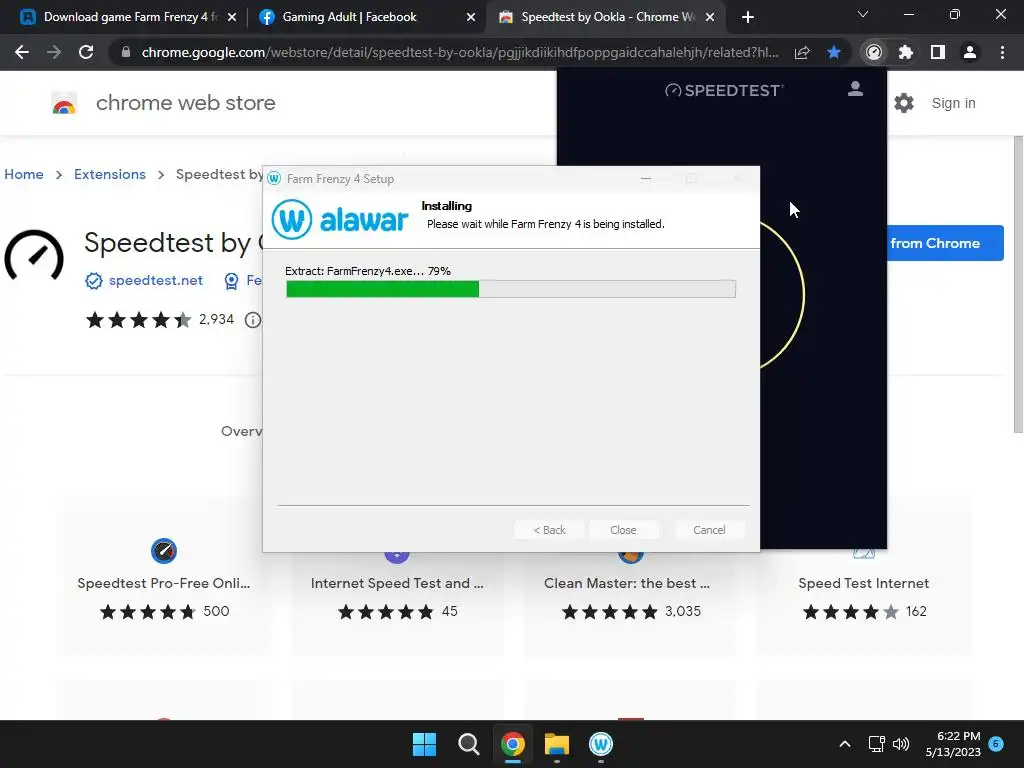Viewport: 1024px width, 768px height.
Task: Open the notification count badge
Action: (x=996, y=743)
